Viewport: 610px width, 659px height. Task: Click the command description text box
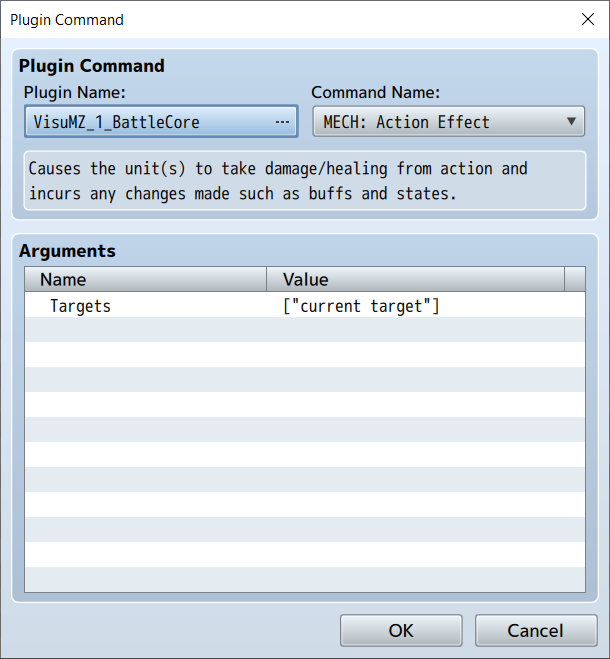coord(304,181)
